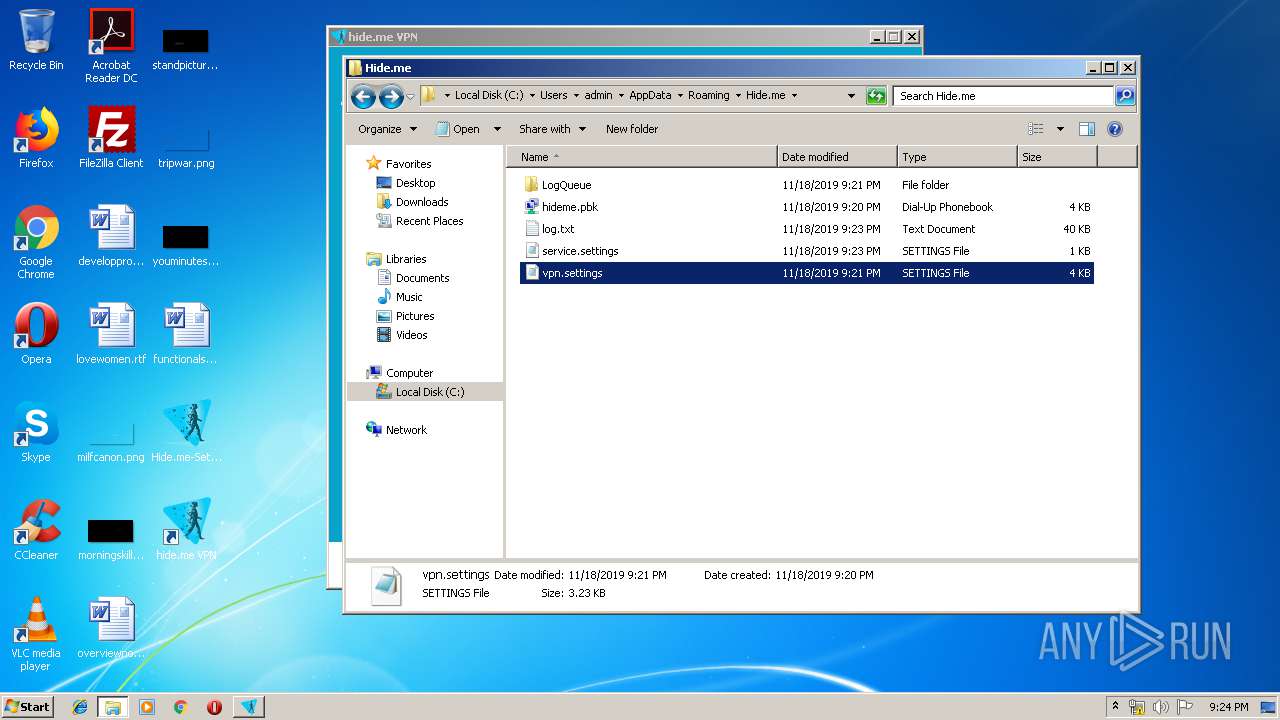This screenshot has width=1280, height=720.
Task: Click the Roaming breadcrumb in address bar
Action: [708, 96]
